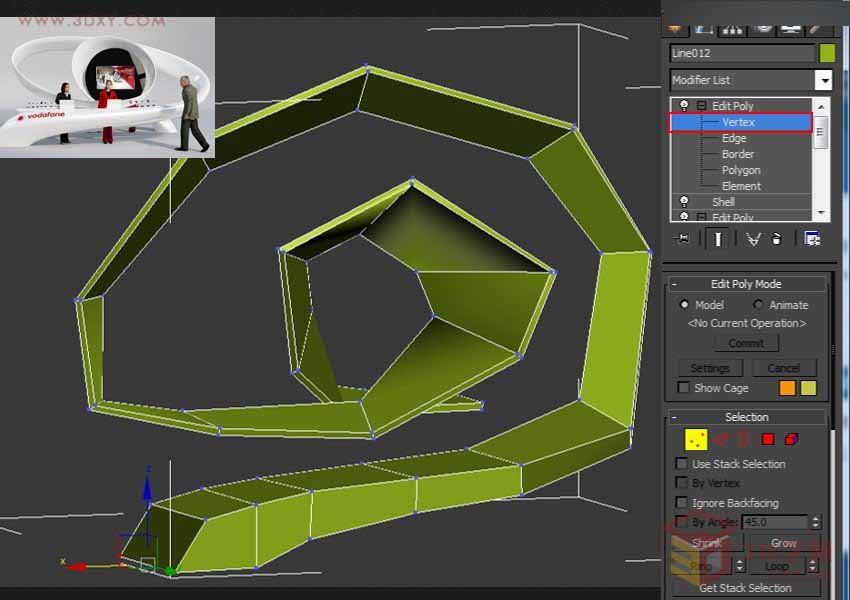Click the red X axis gizmo arrow
Image resolution: width=850 pixels, height=600 pixels.
[x=76, y=567]
